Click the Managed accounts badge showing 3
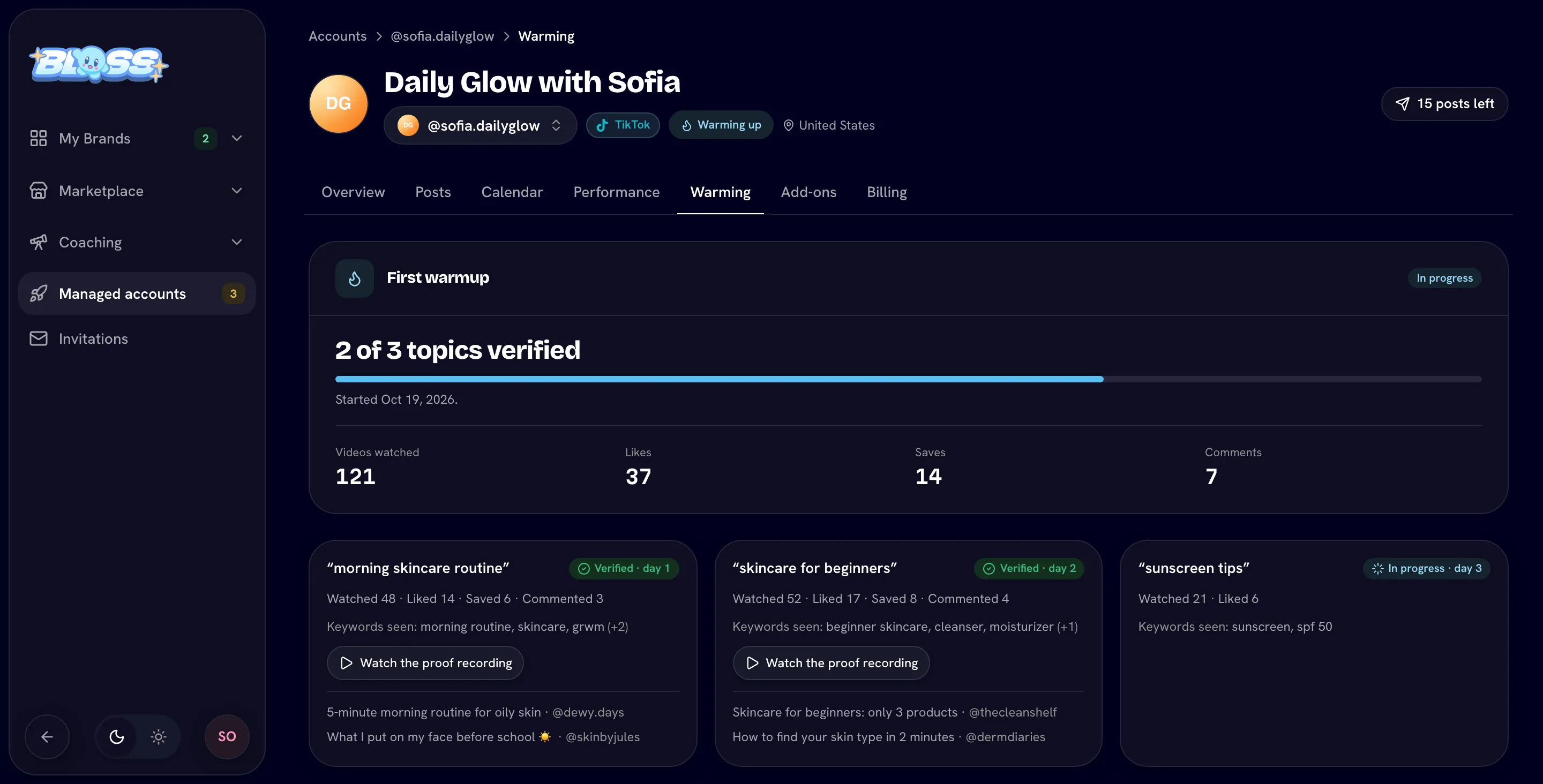This screenshot has height=784, width=1543. coord(233,293)
